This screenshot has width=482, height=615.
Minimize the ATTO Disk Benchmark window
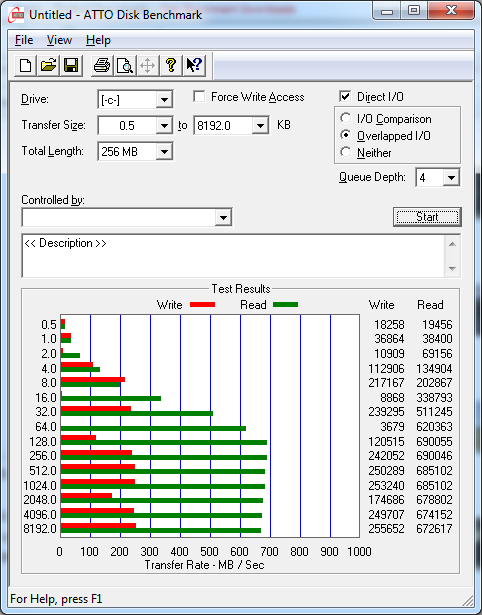click(387, 11)
